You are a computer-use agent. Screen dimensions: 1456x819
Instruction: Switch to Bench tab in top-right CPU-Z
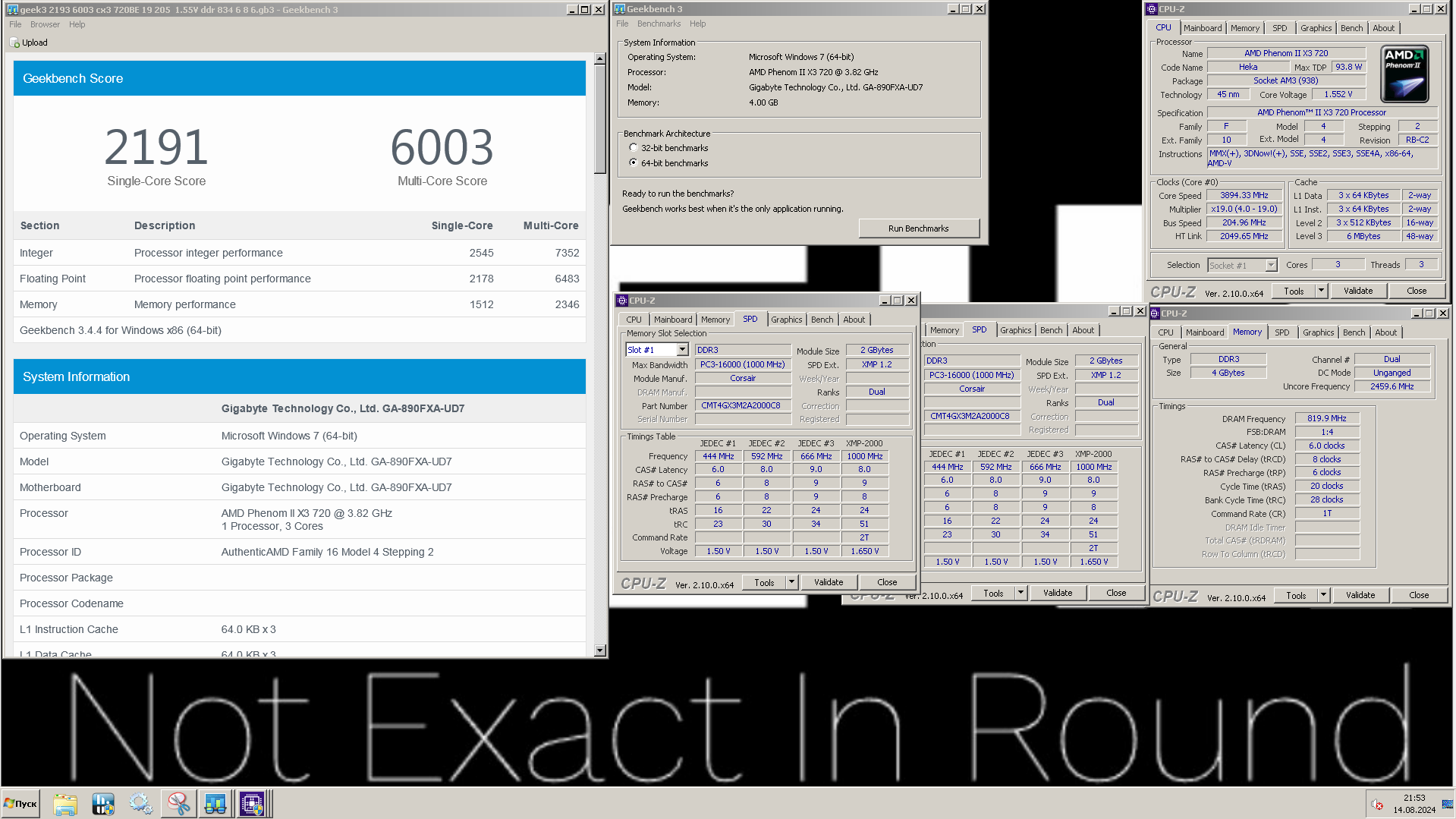(x=1351, y=28)
